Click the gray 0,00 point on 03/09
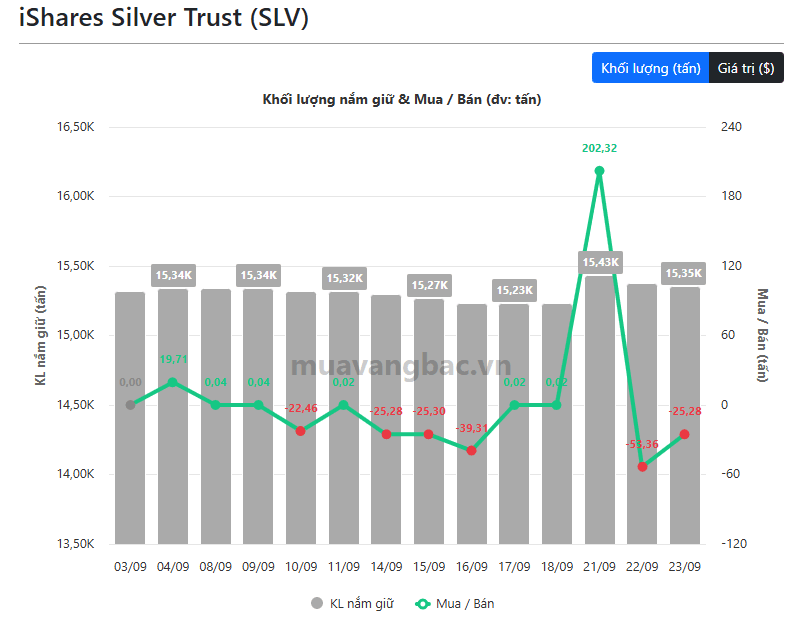Viewport: 807px width, 630px height. pyautogui.click(x=130, y=405)
